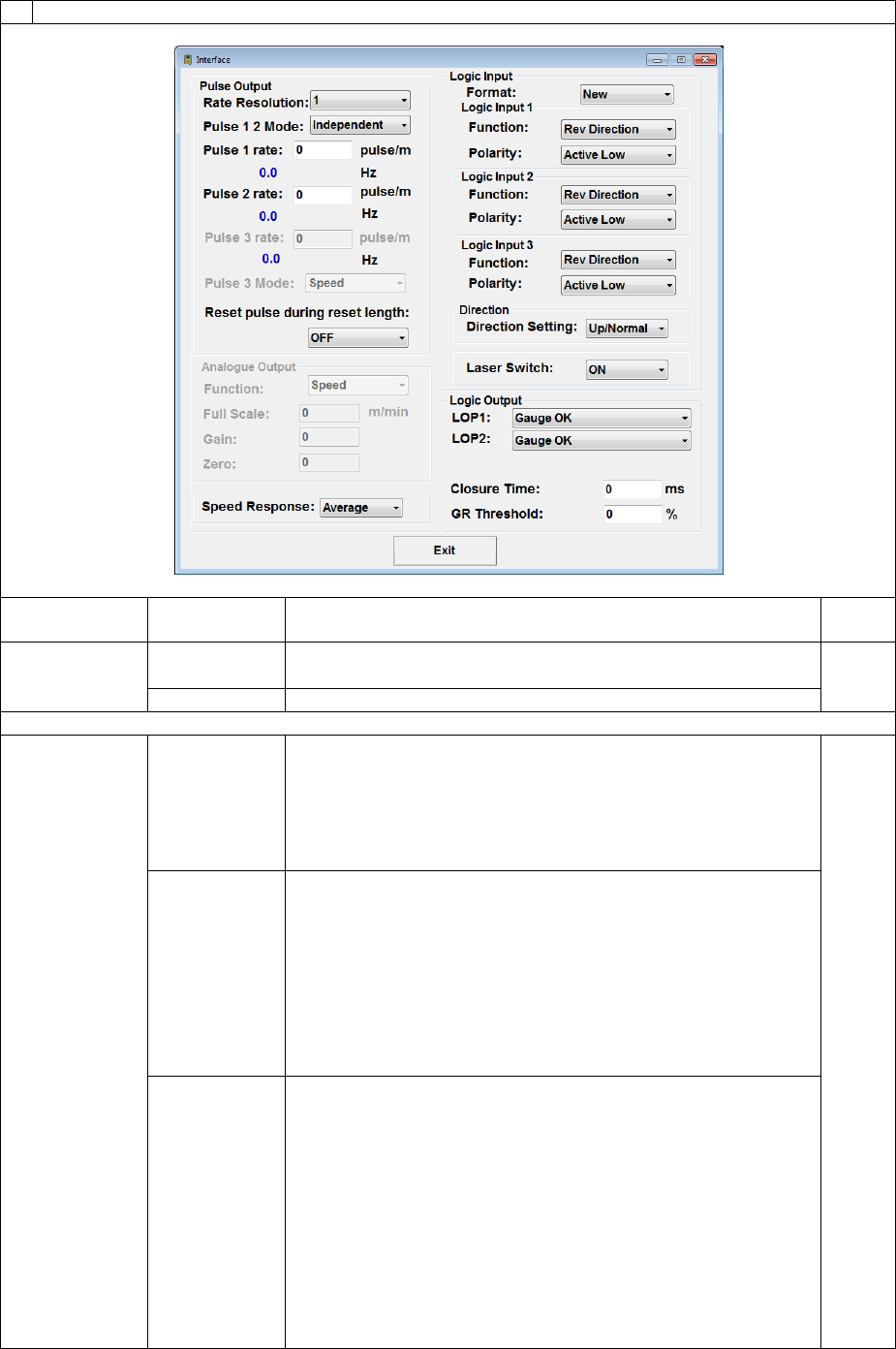Click the disabled Analogue Output Function dropdown
This screenshot has width=896, height=1349.
(357, 386)
